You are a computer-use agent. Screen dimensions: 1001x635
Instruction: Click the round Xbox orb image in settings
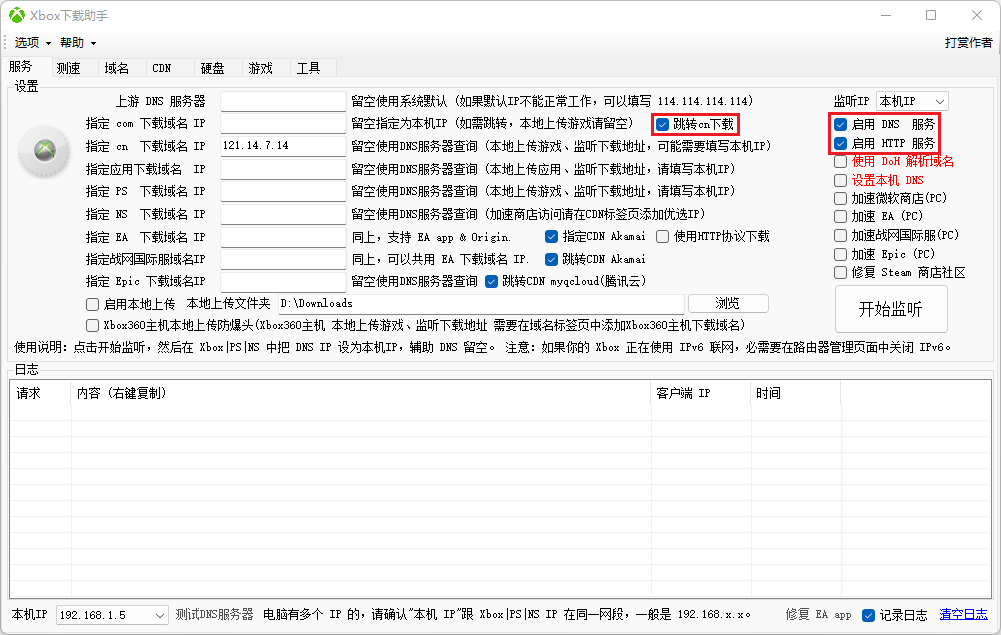45,151
